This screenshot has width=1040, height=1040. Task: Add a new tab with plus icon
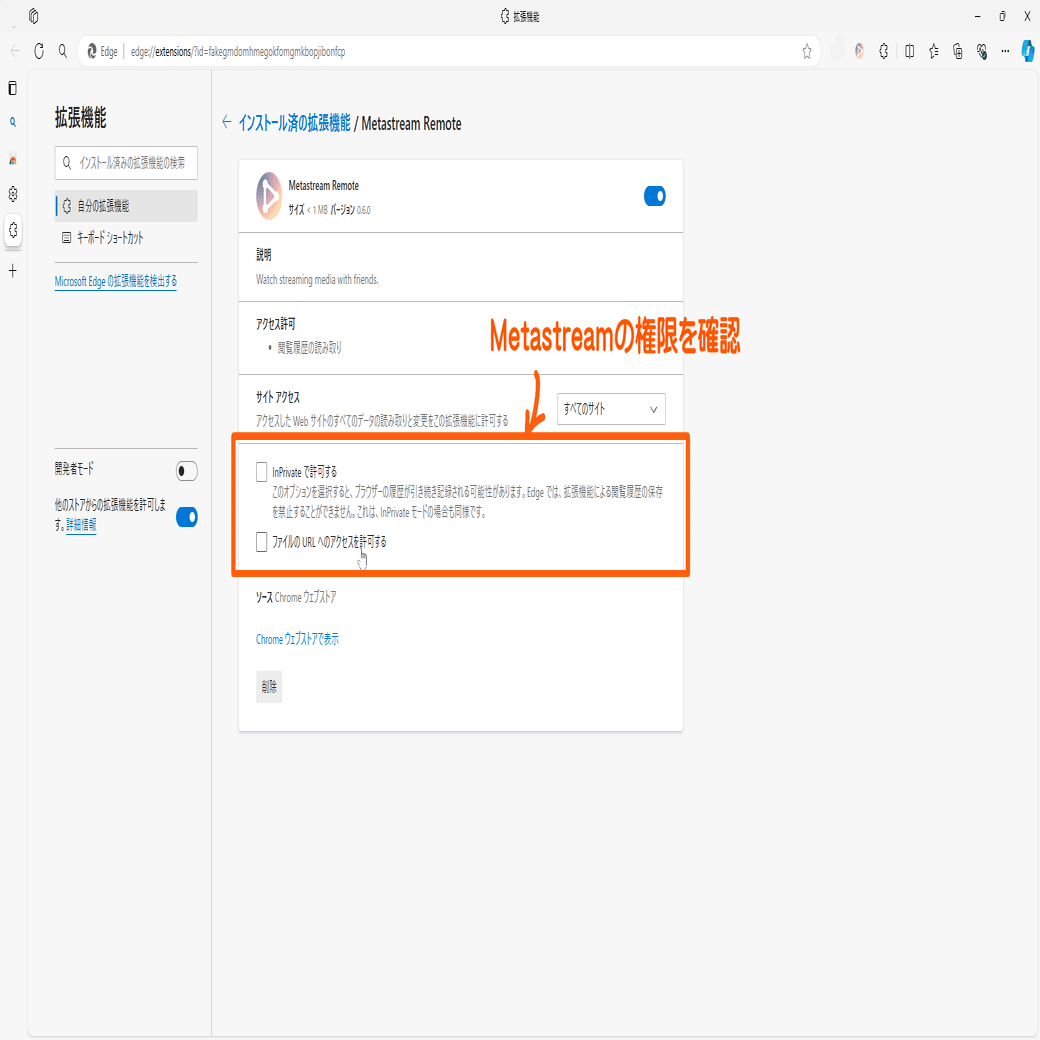tap(13, 271)
